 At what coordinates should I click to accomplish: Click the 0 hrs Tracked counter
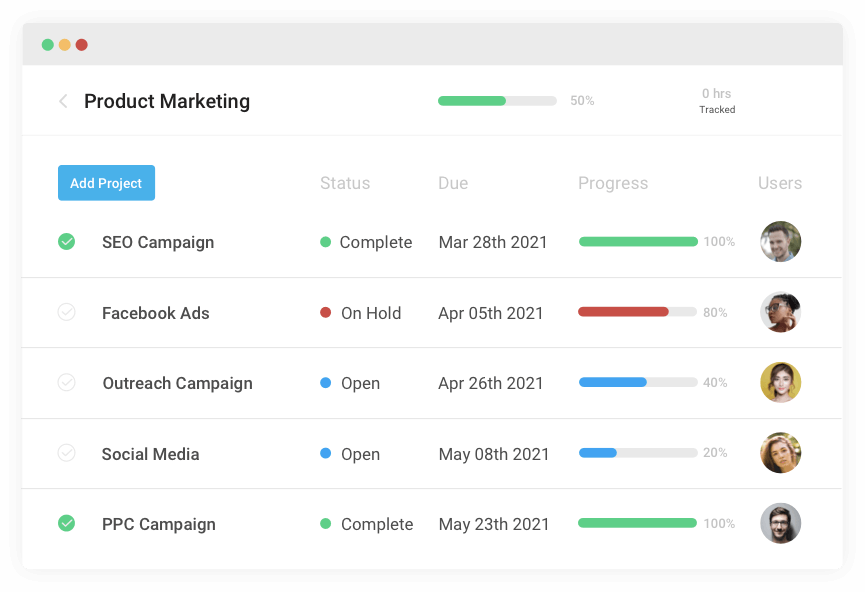pos(717,100)
